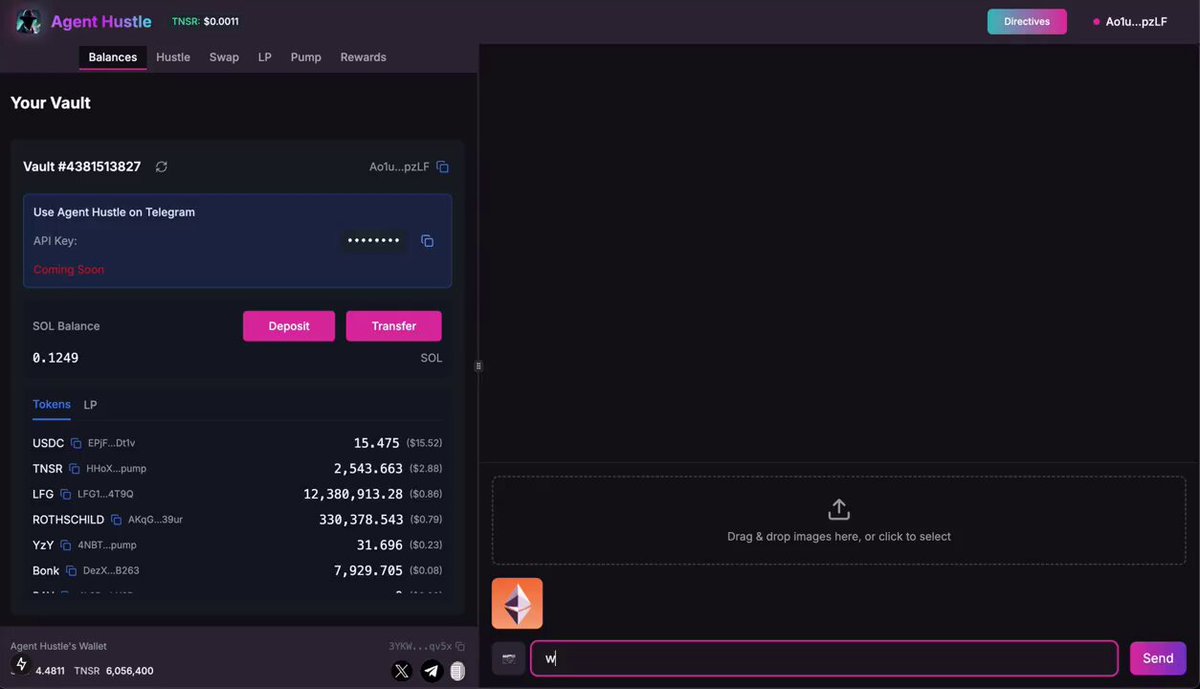Screen dimensions: 1200x689
Task: Click the Agent Hustle logo avatar
Action: 28,21
